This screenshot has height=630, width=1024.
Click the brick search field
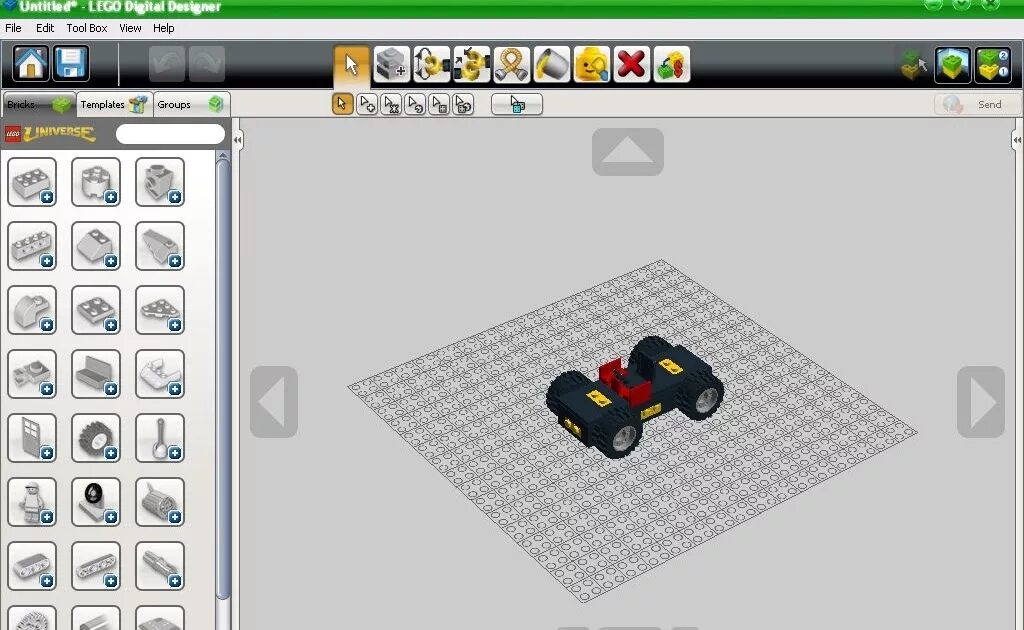(170, 134)
